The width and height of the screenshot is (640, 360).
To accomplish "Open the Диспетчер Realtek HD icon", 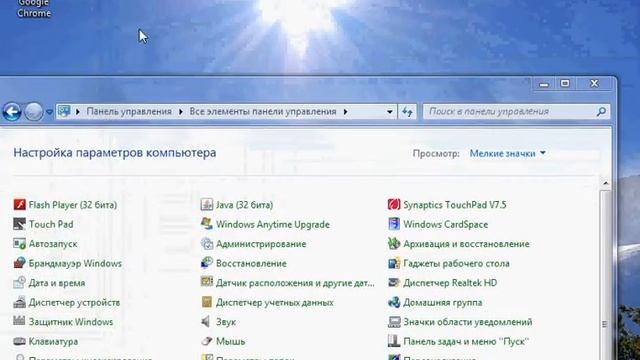I will (394, 283).
